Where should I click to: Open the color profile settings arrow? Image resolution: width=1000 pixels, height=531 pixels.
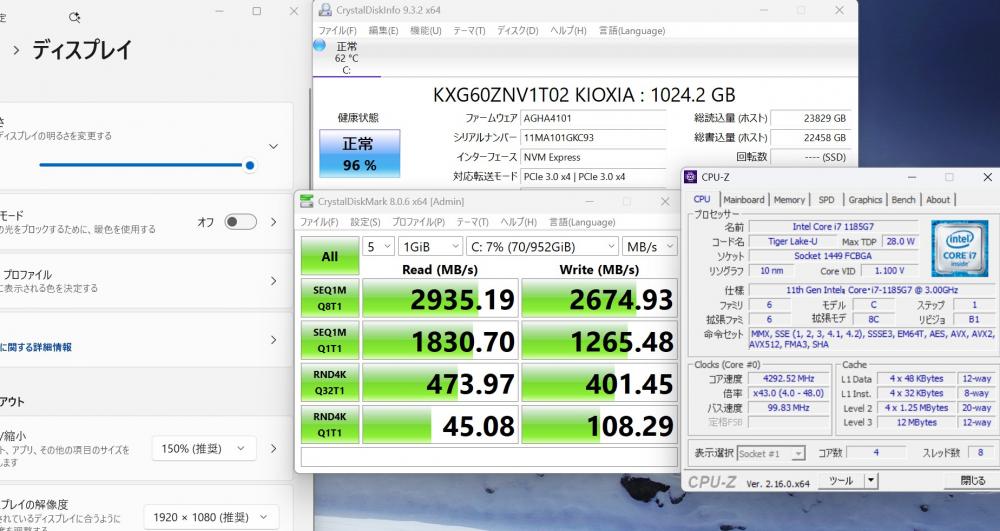tap(274, 281)
